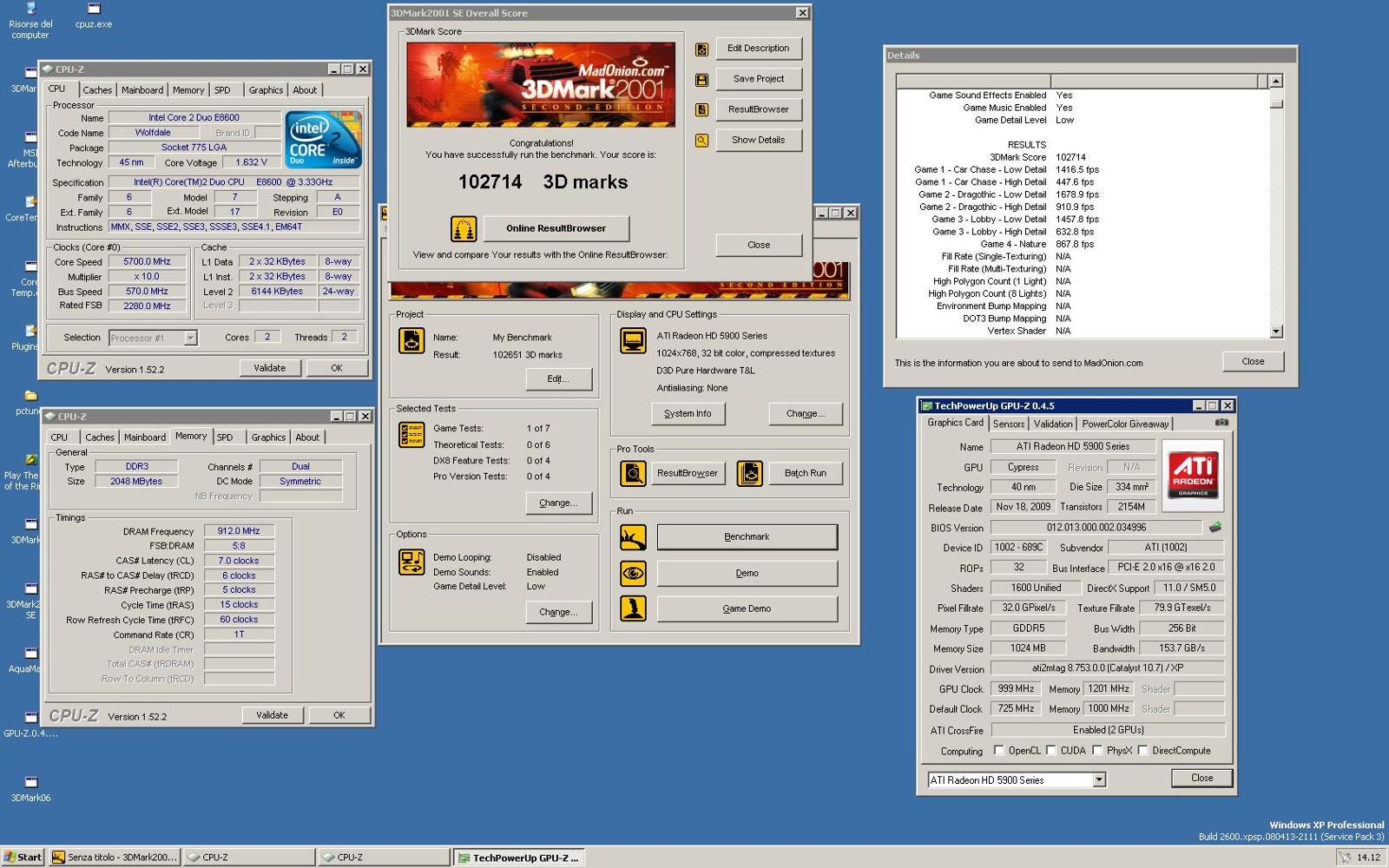Viewport: 1389px width, 868px height.
Task: Open the Sensors tab in GPU-Z
Action: click(1009, 424)
